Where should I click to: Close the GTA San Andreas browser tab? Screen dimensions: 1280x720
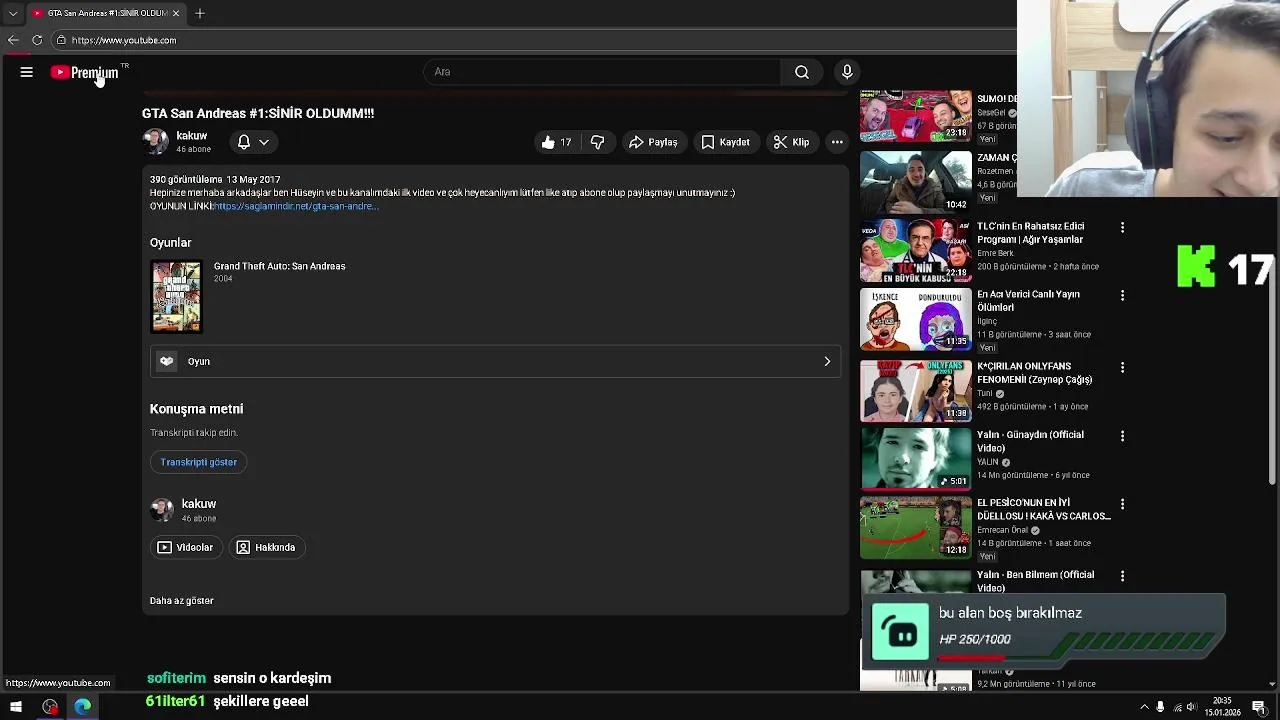point(176,13)
